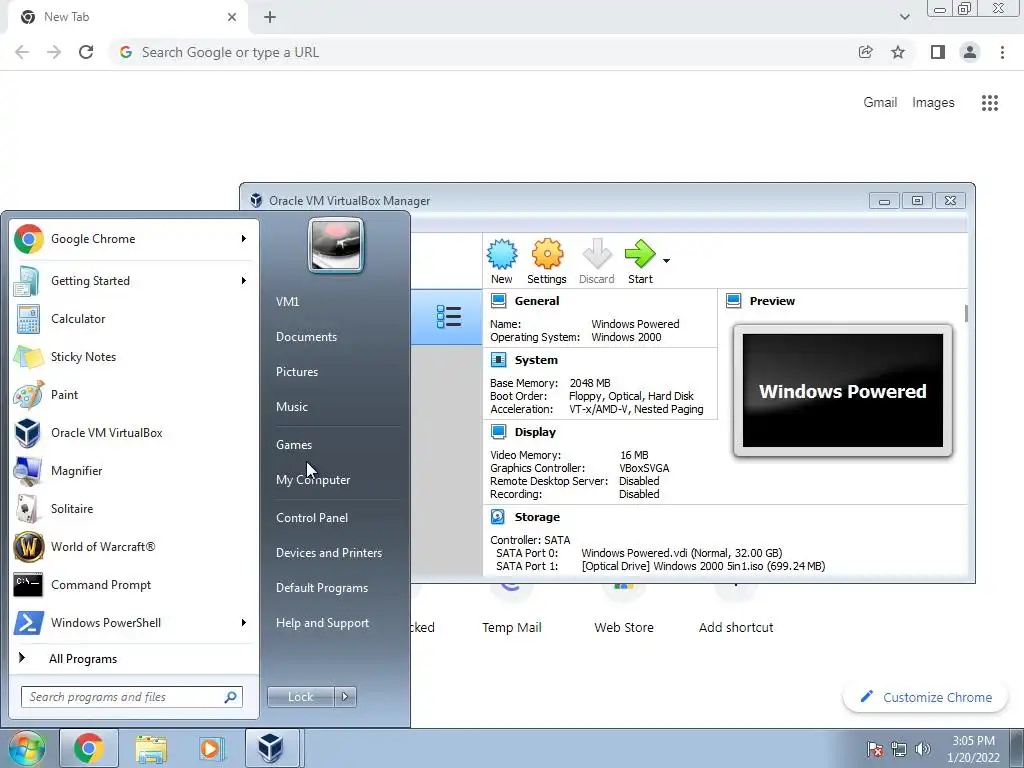Image resolution: width=1024 pixels, height=768 pixels.
Task: Click the user account picture in Start menu
Action: [x=336, y=245]
